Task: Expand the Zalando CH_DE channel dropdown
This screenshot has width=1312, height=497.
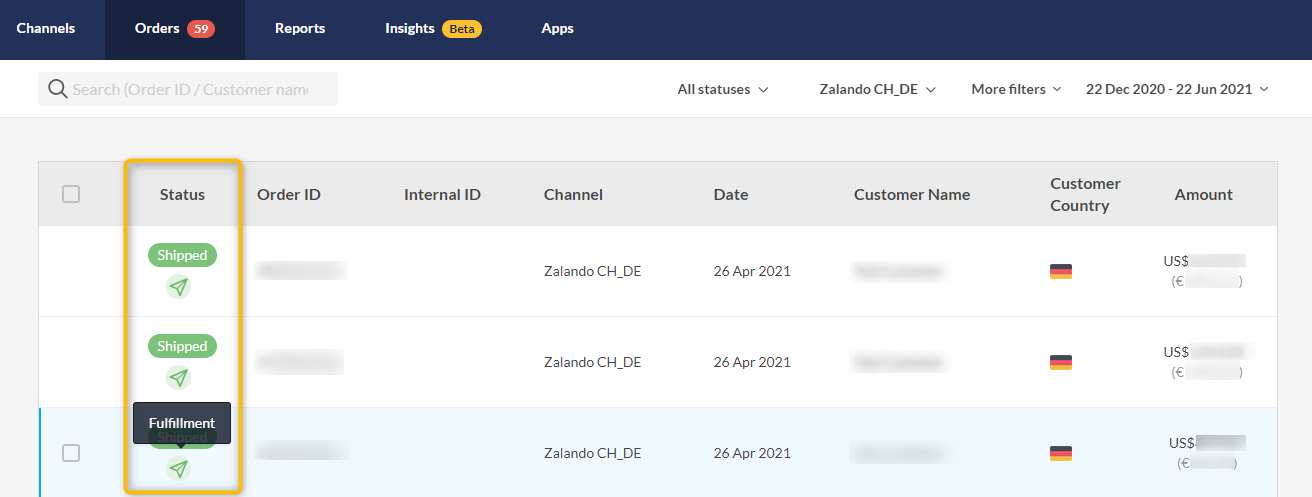Action: [x=877, y=89]
